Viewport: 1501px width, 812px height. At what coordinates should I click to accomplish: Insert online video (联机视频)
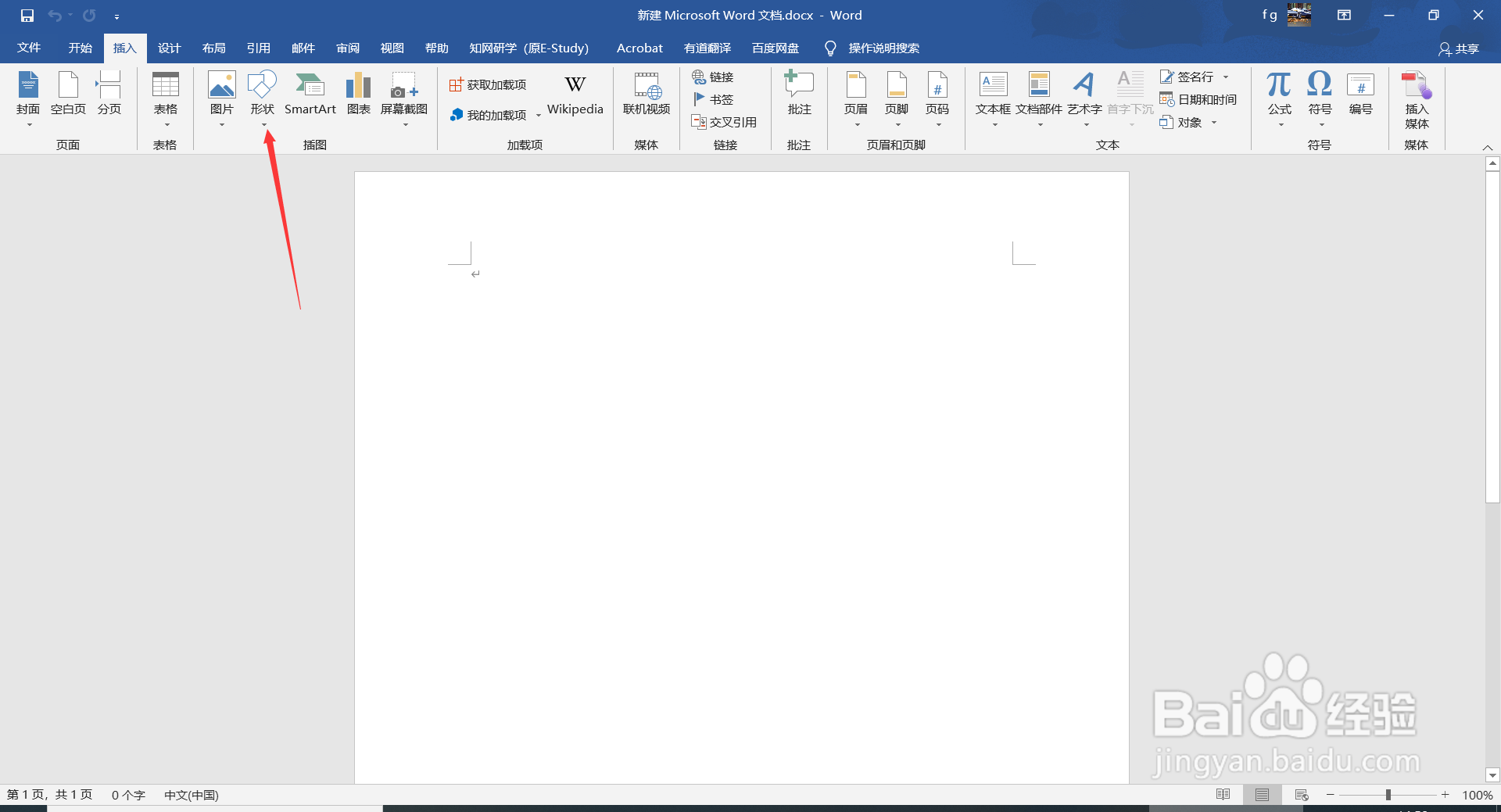647,94
